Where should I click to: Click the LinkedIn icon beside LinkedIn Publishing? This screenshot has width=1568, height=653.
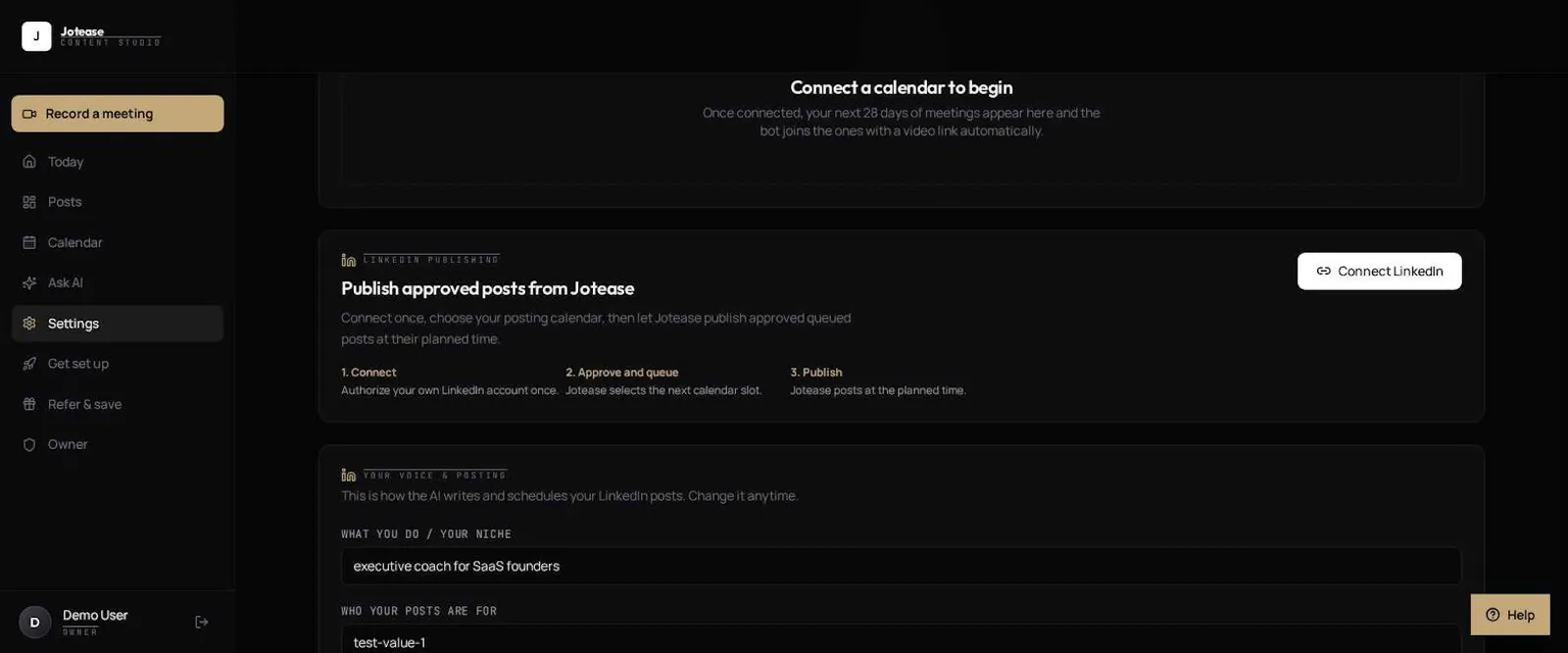(x=349, y=260)
